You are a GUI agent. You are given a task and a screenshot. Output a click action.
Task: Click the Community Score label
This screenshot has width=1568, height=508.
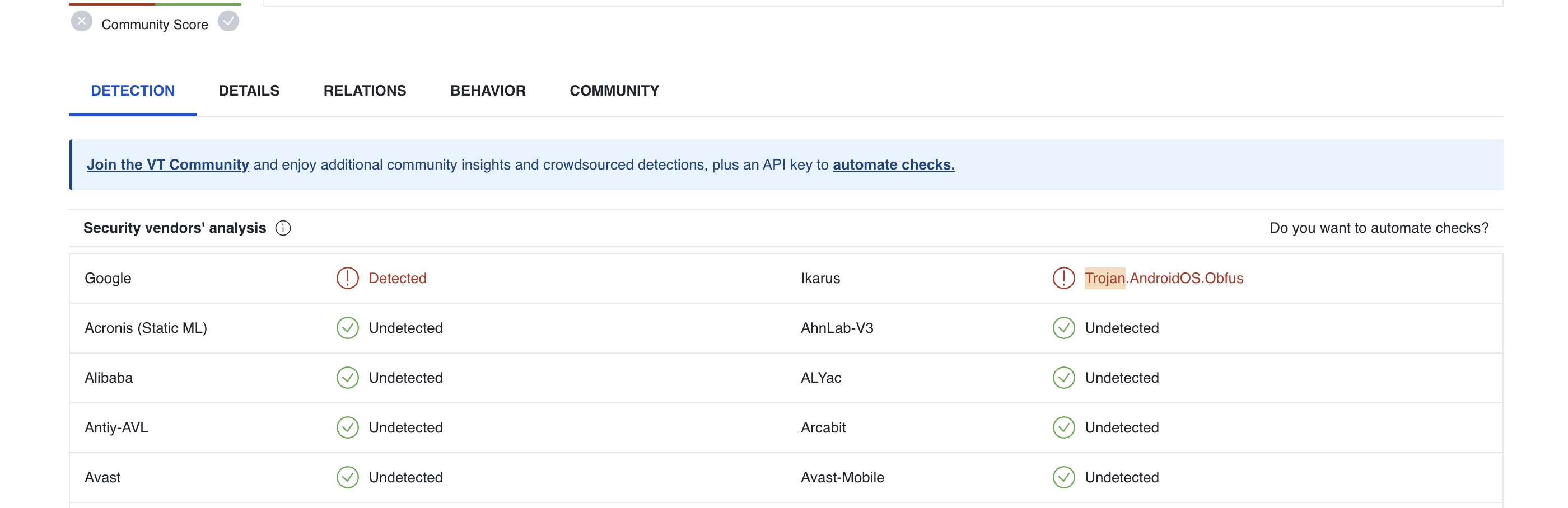[x=155, y=24]
